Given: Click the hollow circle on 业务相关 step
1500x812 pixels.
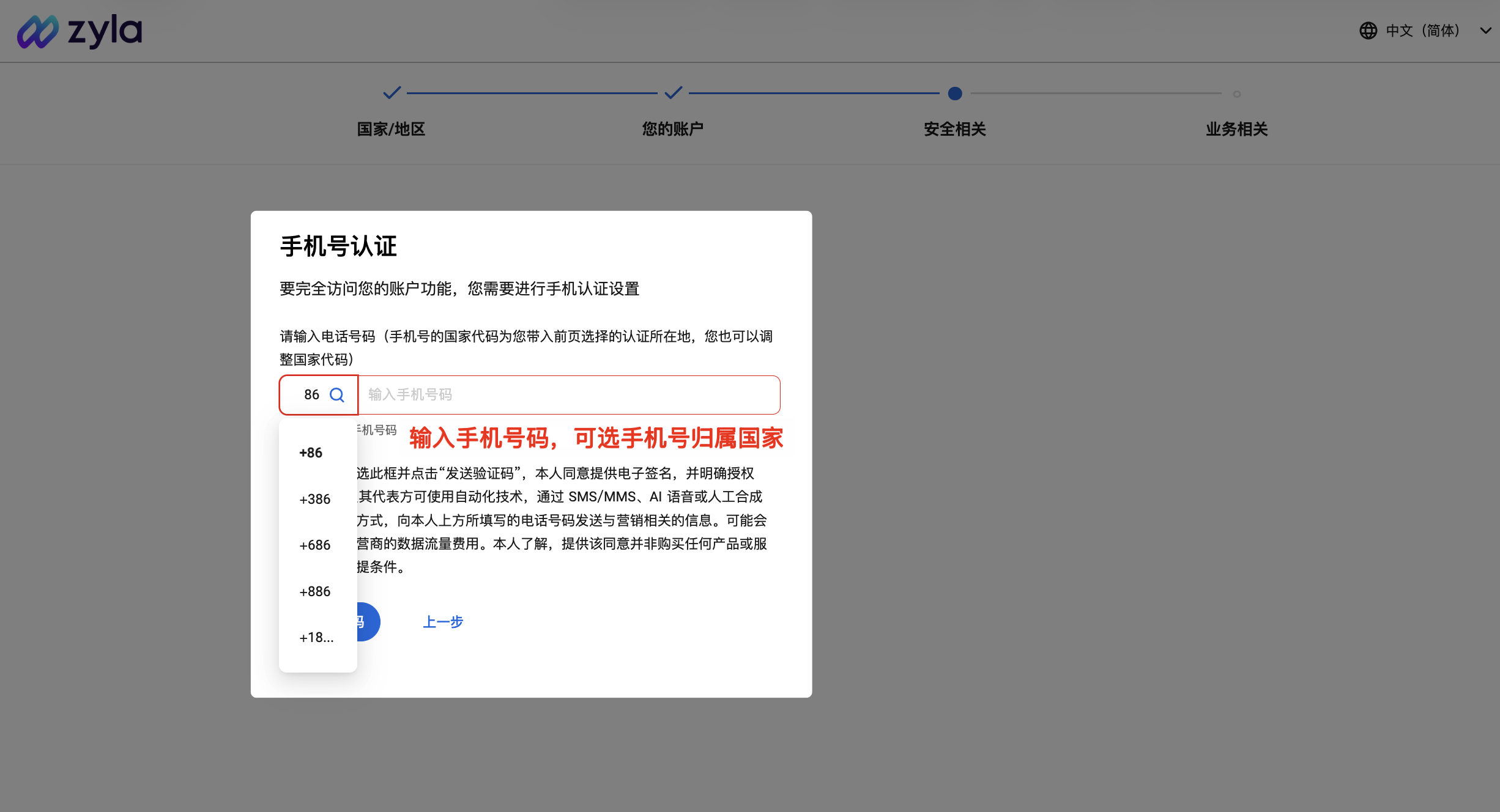Looking at the screenshot, I should point(1237,94).
